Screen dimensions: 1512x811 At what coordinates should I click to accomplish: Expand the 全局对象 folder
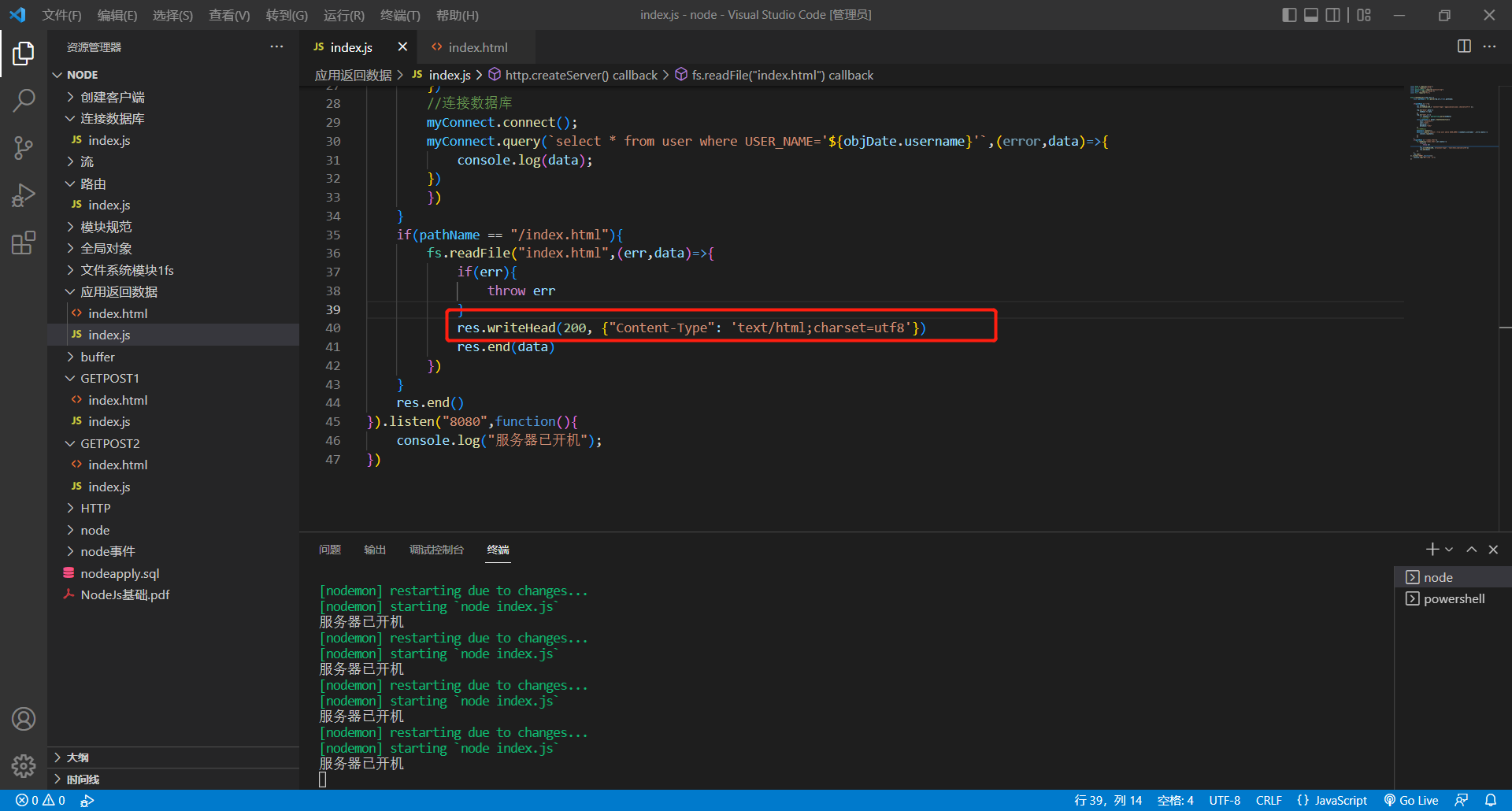[173, 248]
